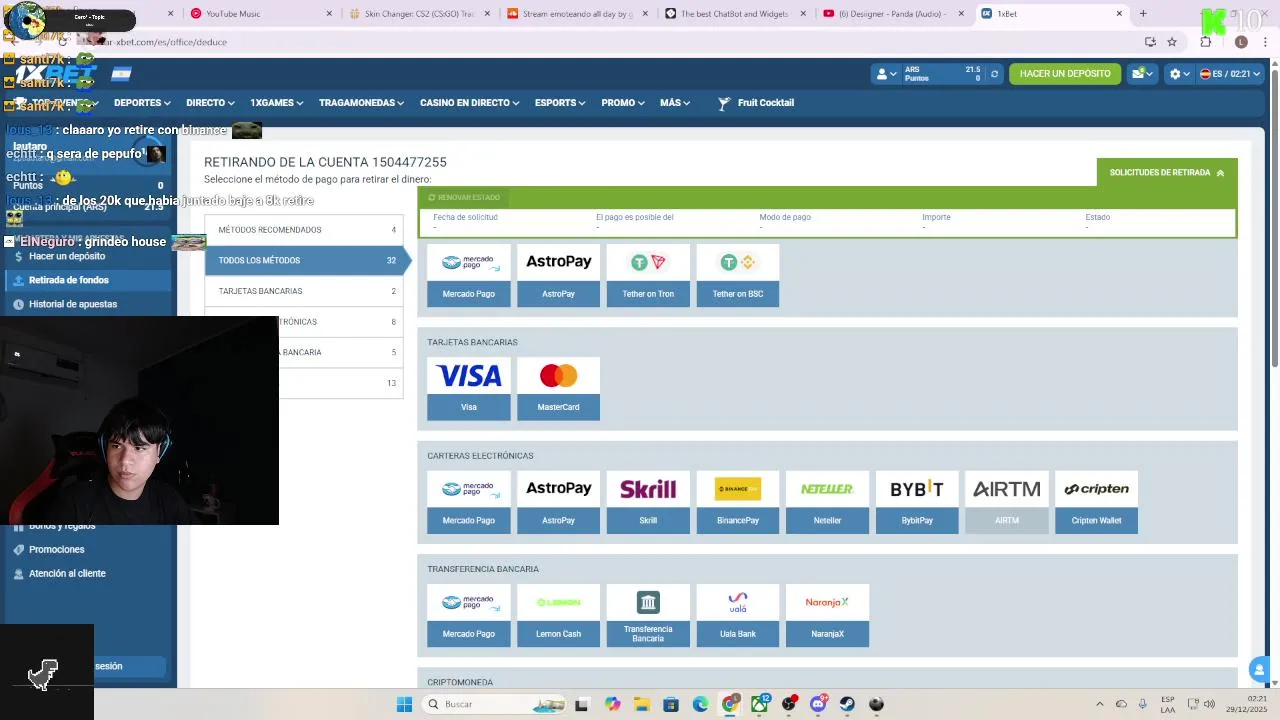Screen dimensions: 1280x720
Task: Open Retirada de fondos in sidebar
Action: tap(69, 280)
